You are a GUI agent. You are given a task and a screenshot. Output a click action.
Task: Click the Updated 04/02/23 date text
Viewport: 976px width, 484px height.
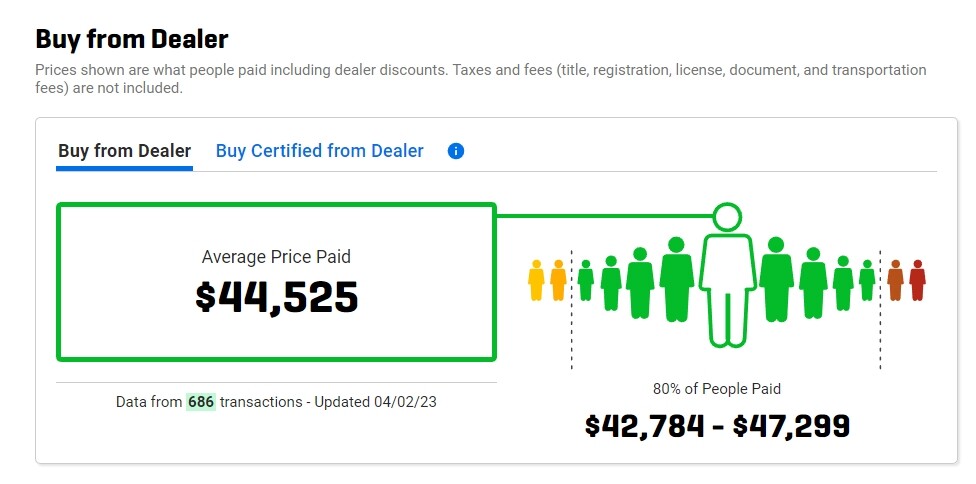click(x=375, y=401)
